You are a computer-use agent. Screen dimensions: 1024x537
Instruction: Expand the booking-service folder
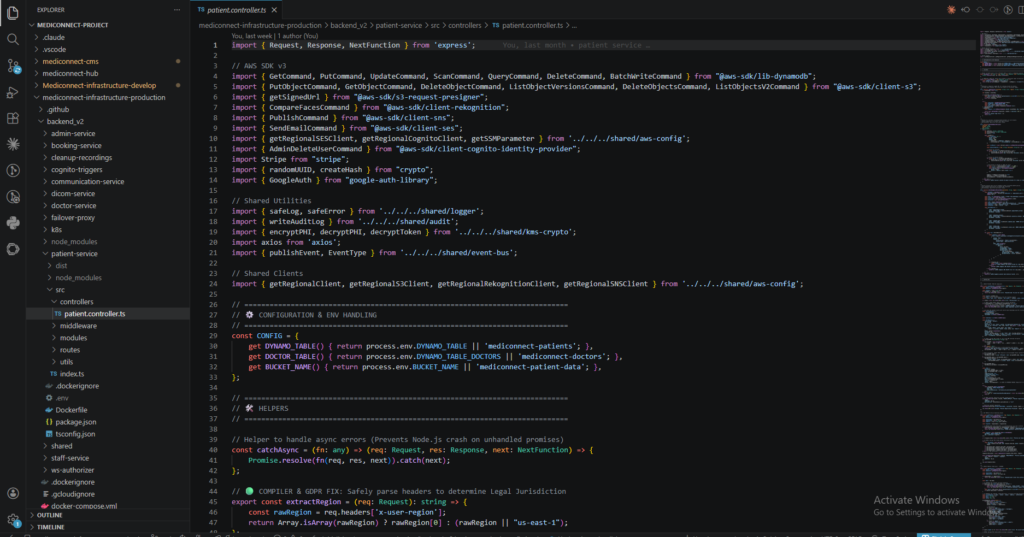click(108, 146)
